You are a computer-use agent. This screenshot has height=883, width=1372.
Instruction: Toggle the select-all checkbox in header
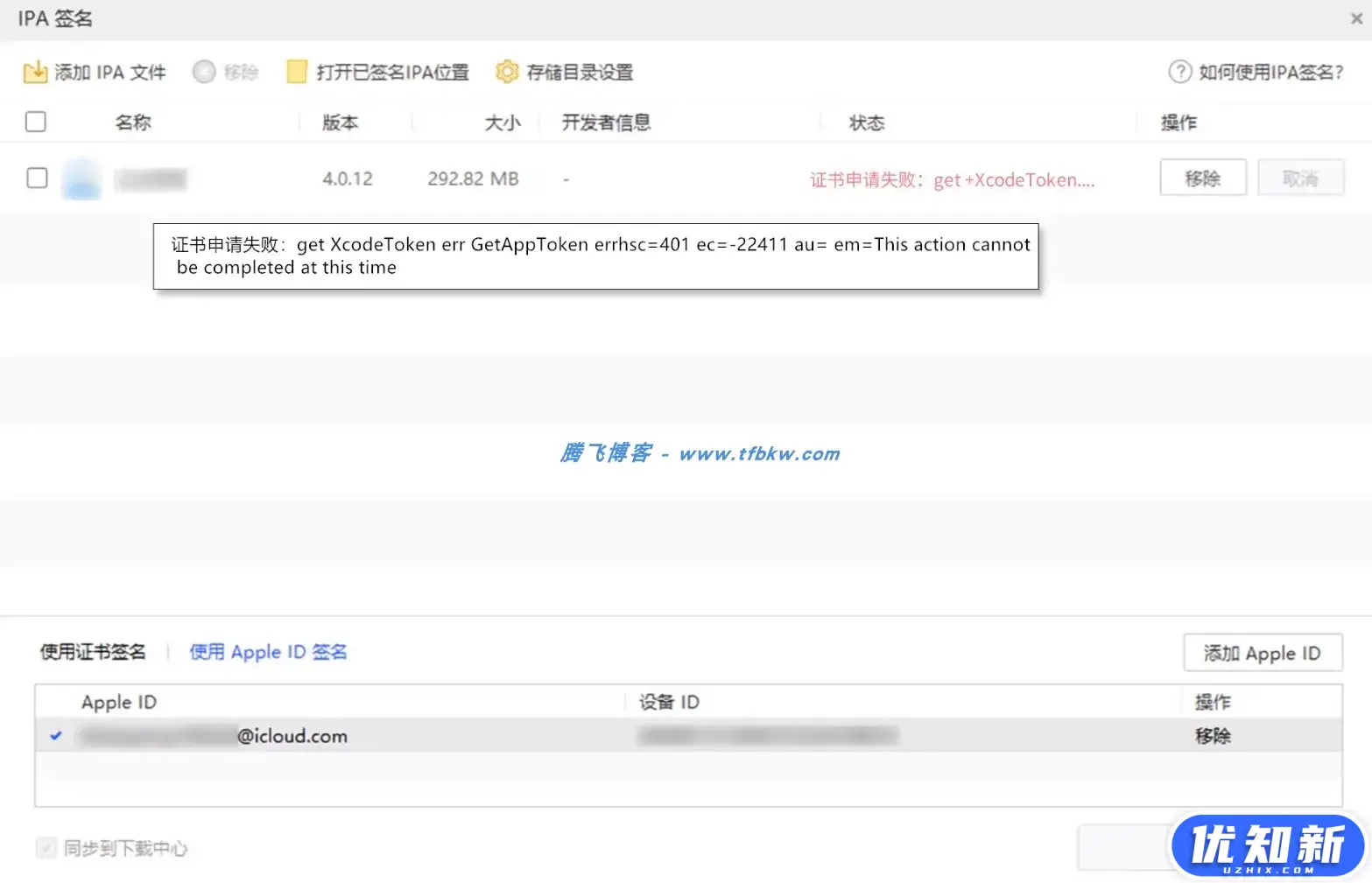[x=36, y=122]
